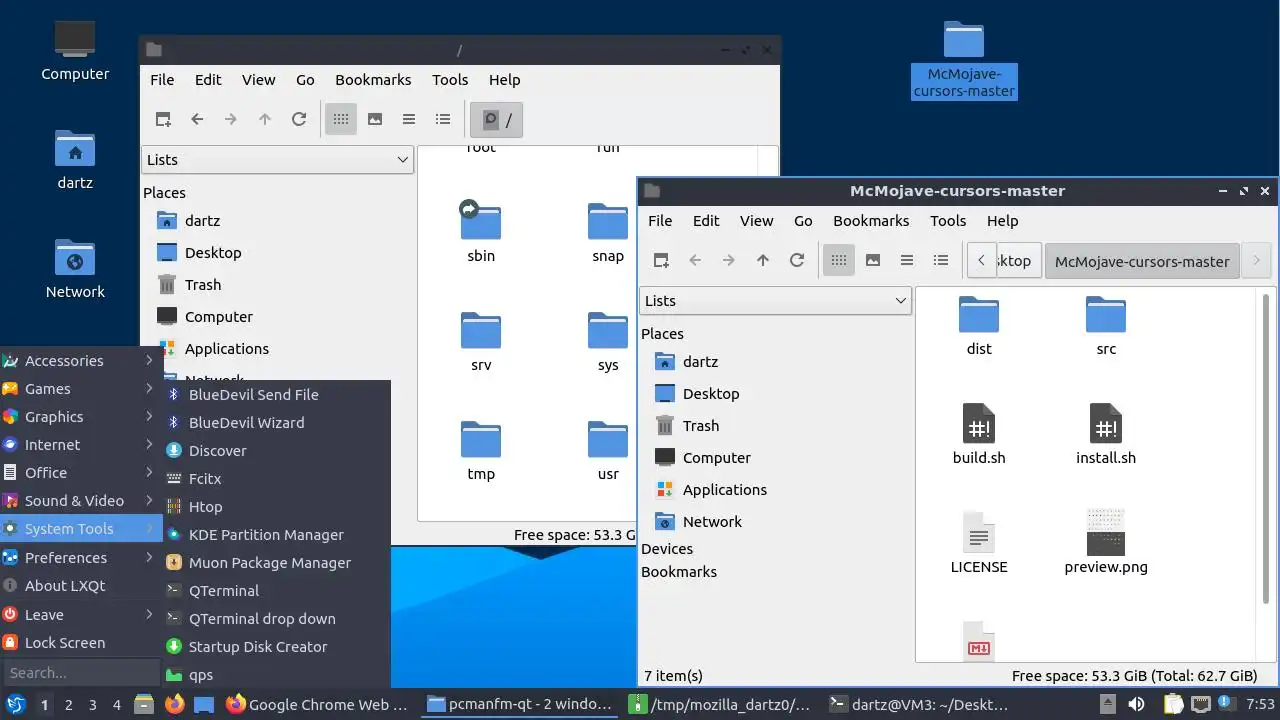
Task: Launch Htop from System Tools submenu
Action: pos(277,506)
